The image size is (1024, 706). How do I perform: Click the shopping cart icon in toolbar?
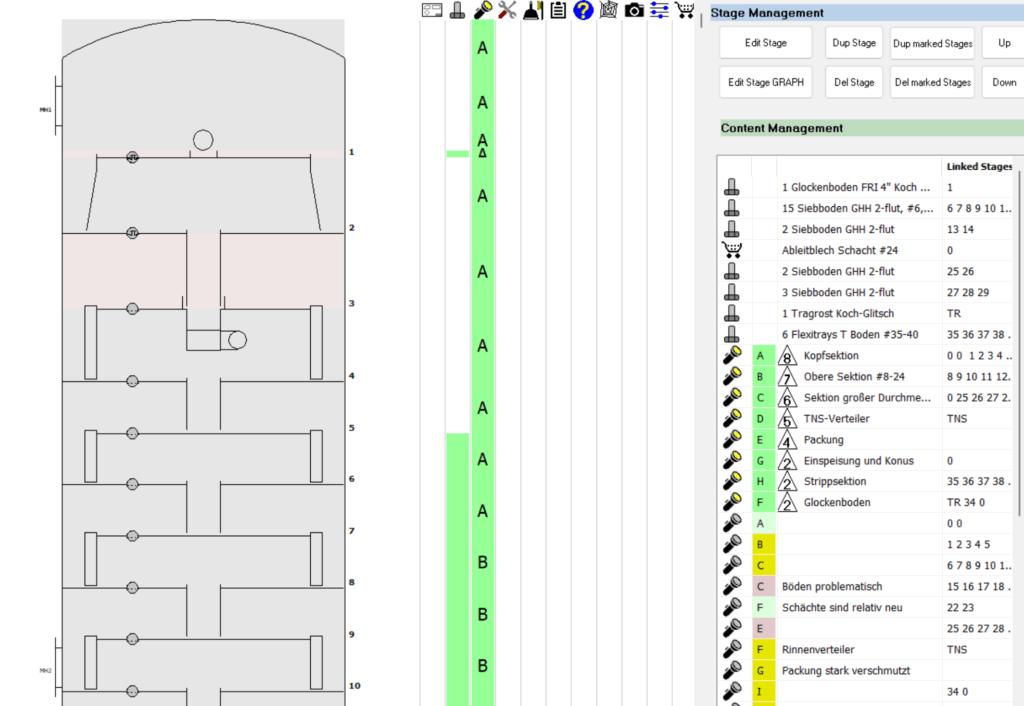[685, 11]
